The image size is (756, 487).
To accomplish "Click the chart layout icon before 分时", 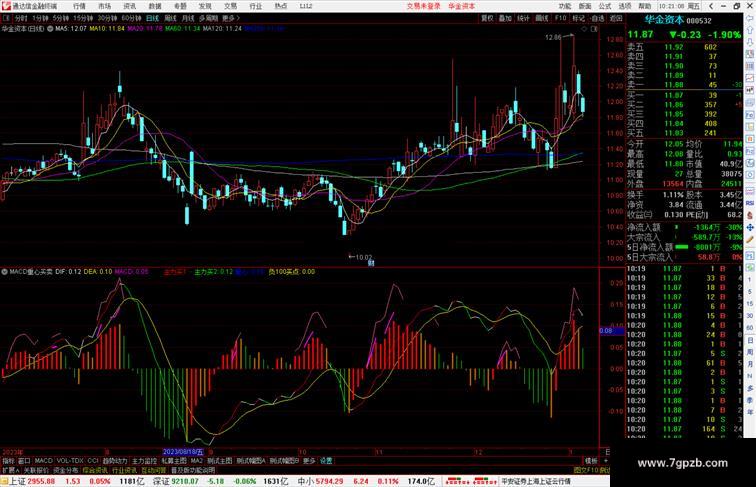I will [6, 18].
